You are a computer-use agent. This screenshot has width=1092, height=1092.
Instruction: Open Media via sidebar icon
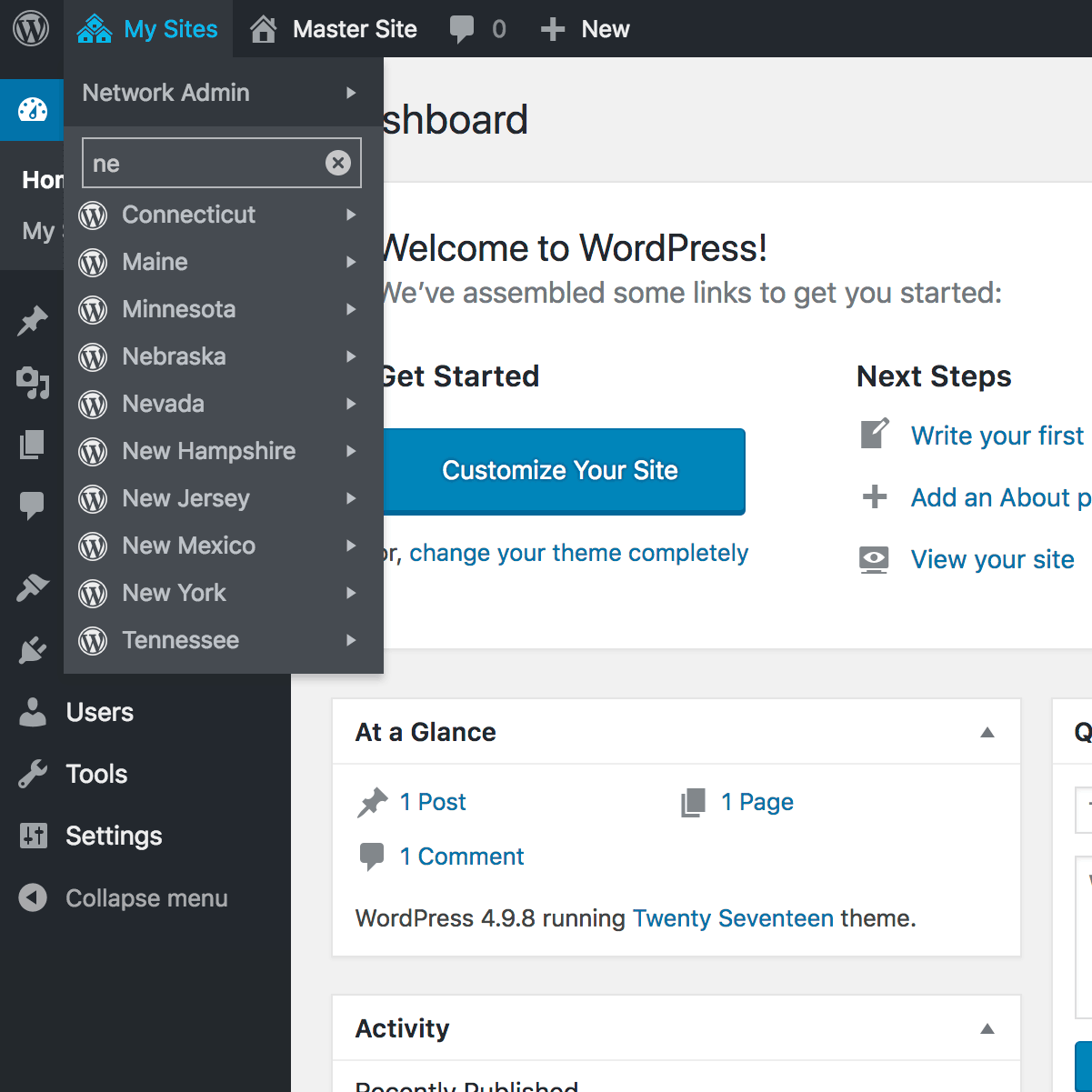(33, 383)
